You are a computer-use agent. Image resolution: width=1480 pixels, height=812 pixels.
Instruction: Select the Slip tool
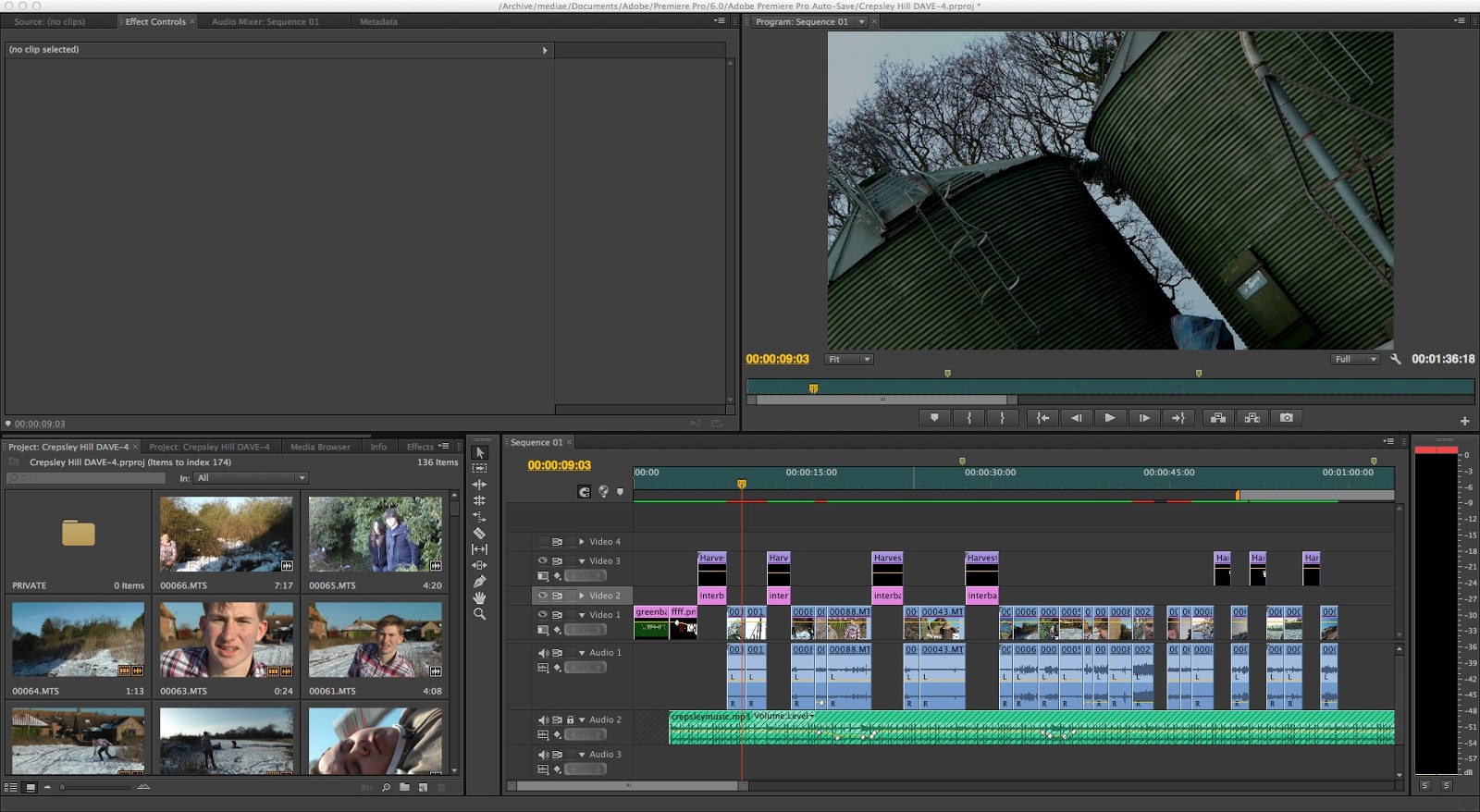tap(479, 548)
